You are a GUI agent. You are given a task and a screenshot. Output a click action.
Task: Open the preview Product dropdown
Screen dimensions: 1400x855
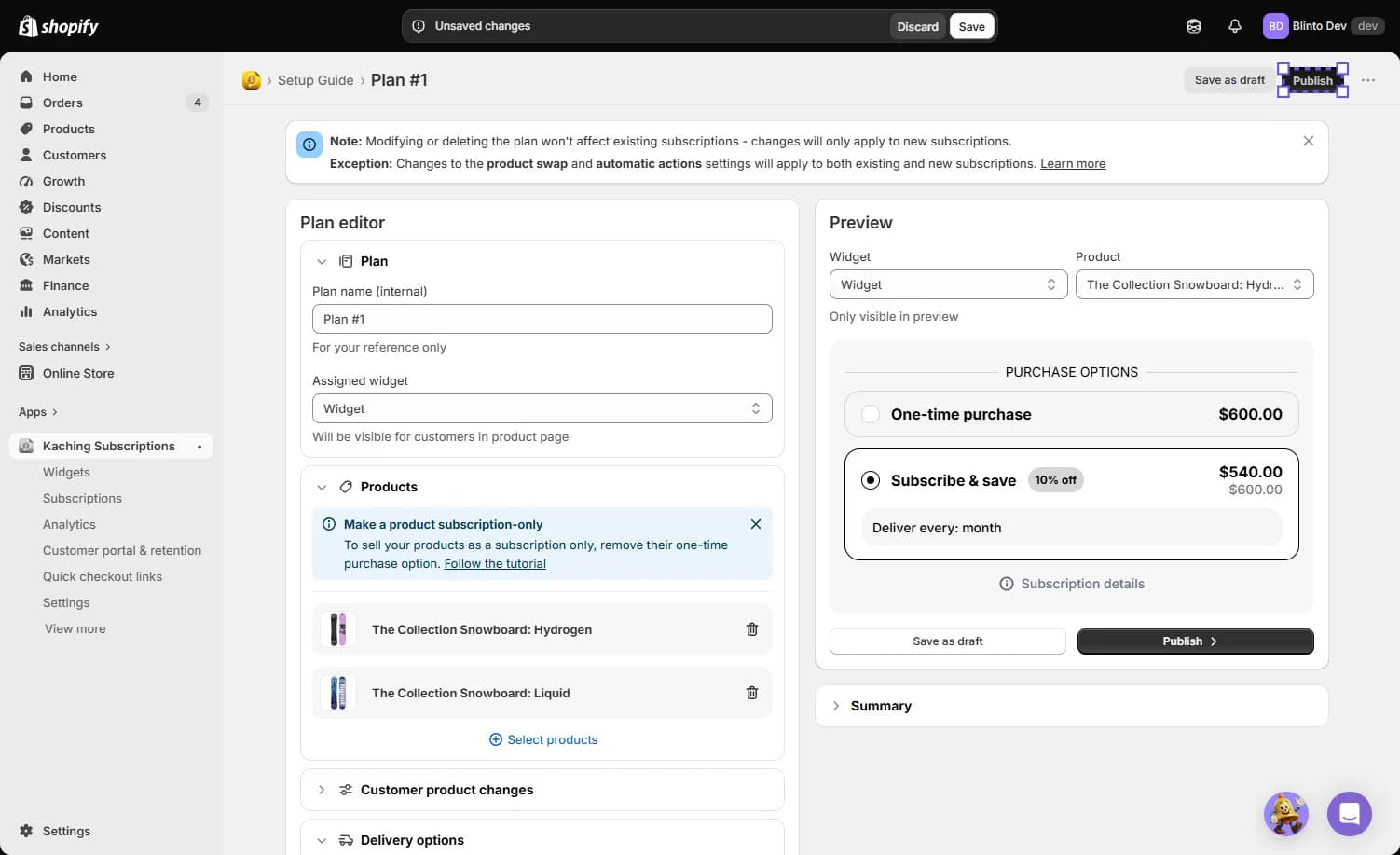click(1195, 284)
